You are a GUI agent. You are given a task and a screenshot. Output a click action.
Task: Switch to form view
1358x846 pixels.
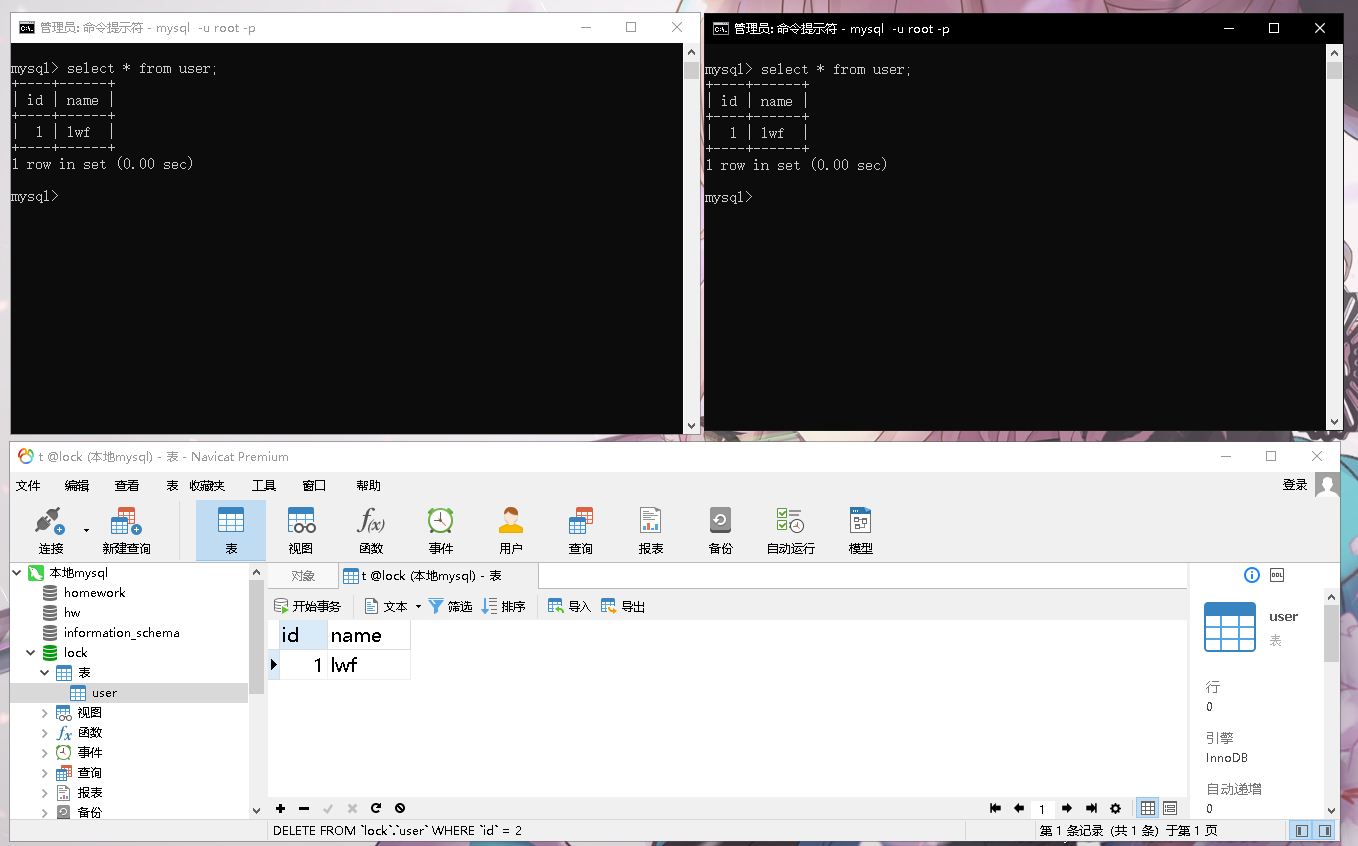click(1170, 808)
